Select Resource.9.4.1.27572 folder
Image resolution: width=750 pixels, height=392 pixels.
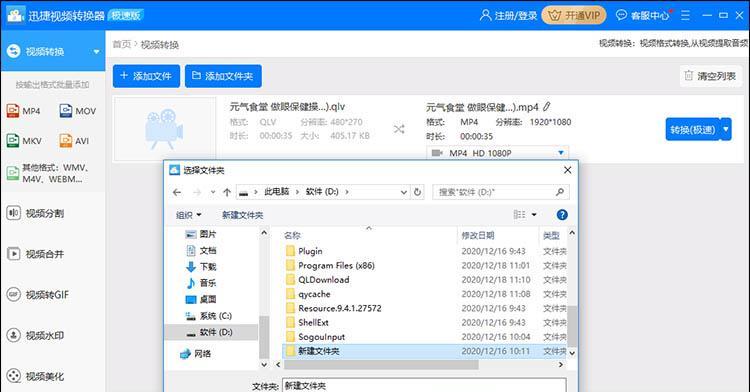333,308
